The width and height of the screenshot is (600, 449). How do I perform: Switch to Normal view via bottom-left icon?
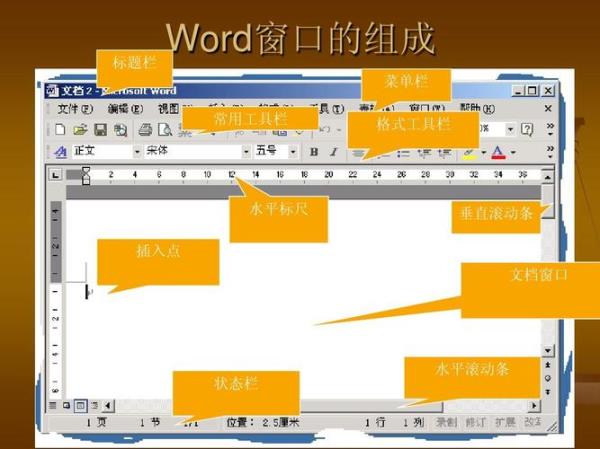(53, 405)
